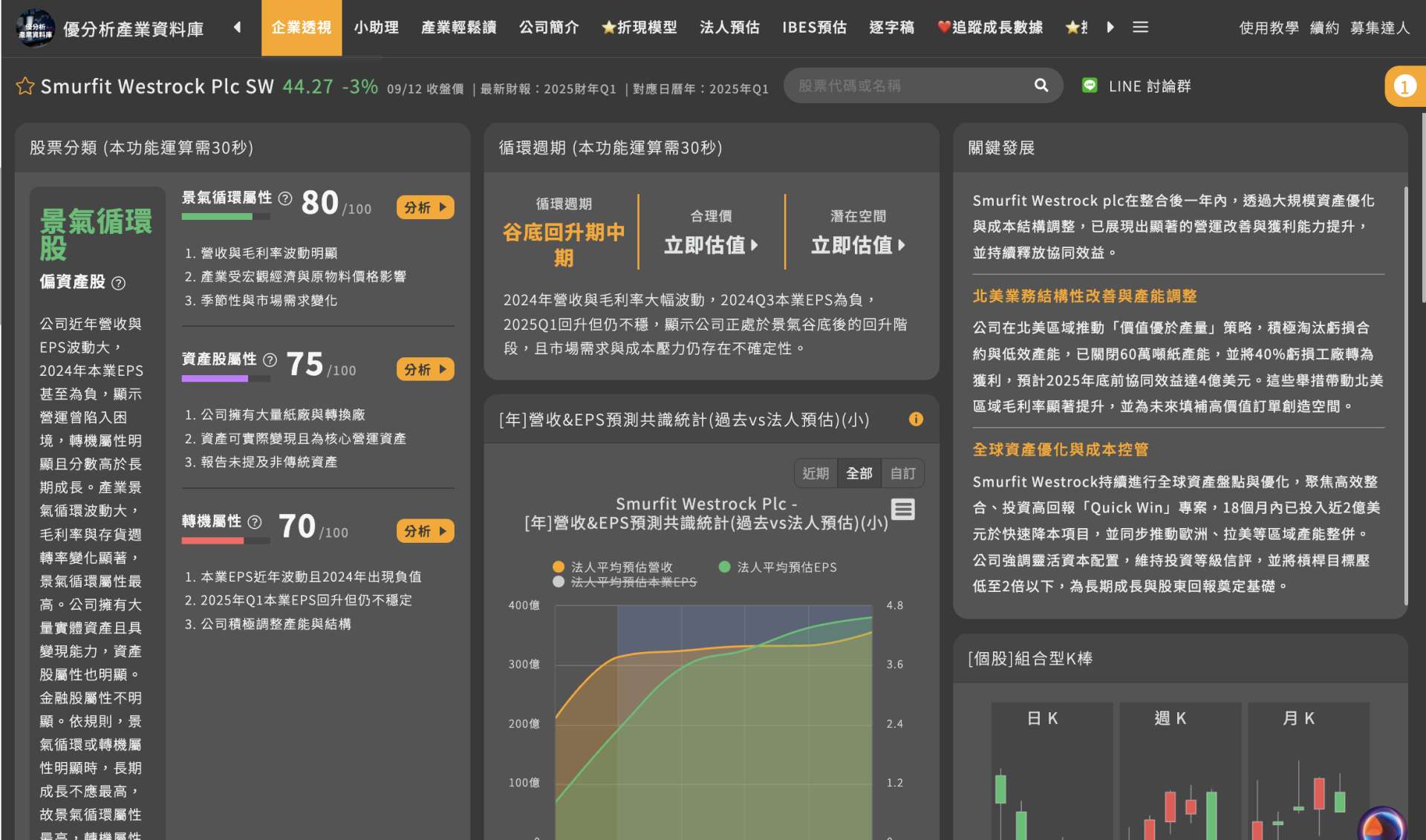1426x840 pixels.
Task: Click the 轉機屬性 red score bar
Action: tap(226, 541)
